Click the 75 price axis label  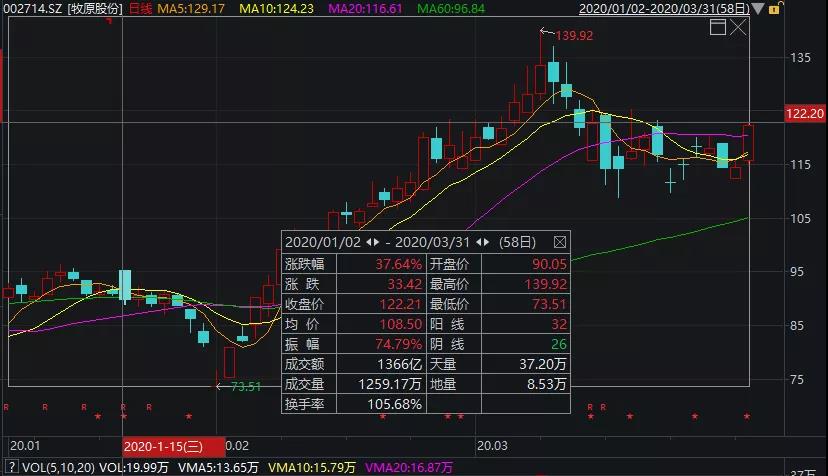(x=797, y=379)
